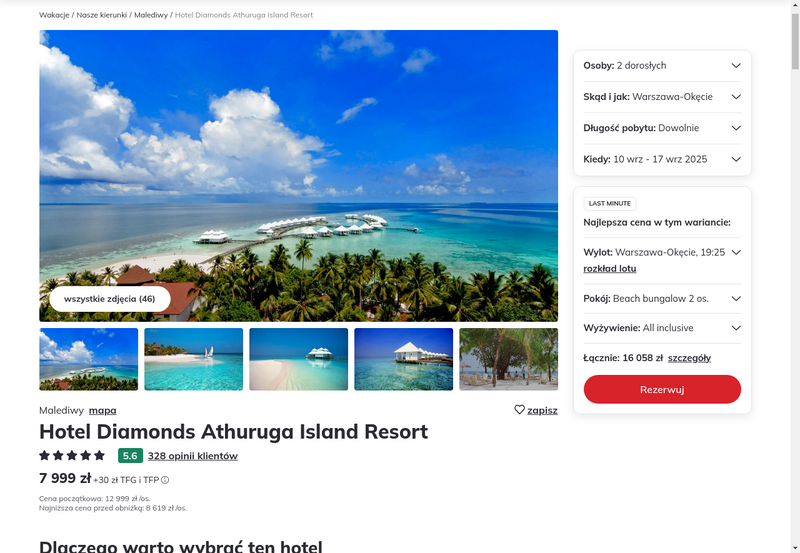Open the 328 opinii klientów link
The height and width of the screenshot is (553, 800).
[193, 456]
